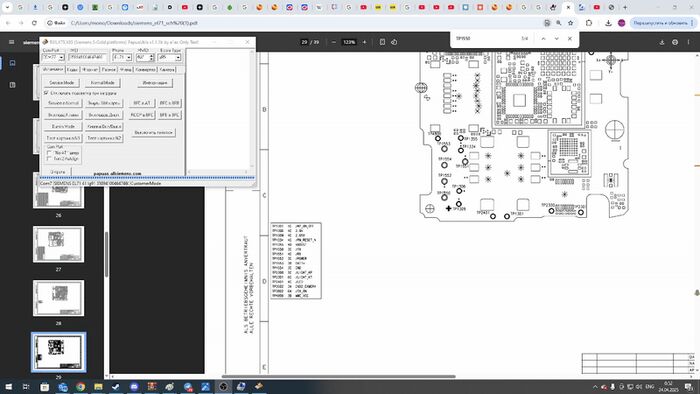Toggle backlight-off checkbox under Service Mode
Image resolution: width=700 pixels, height=394 pixels.
(x=46, y=93)
